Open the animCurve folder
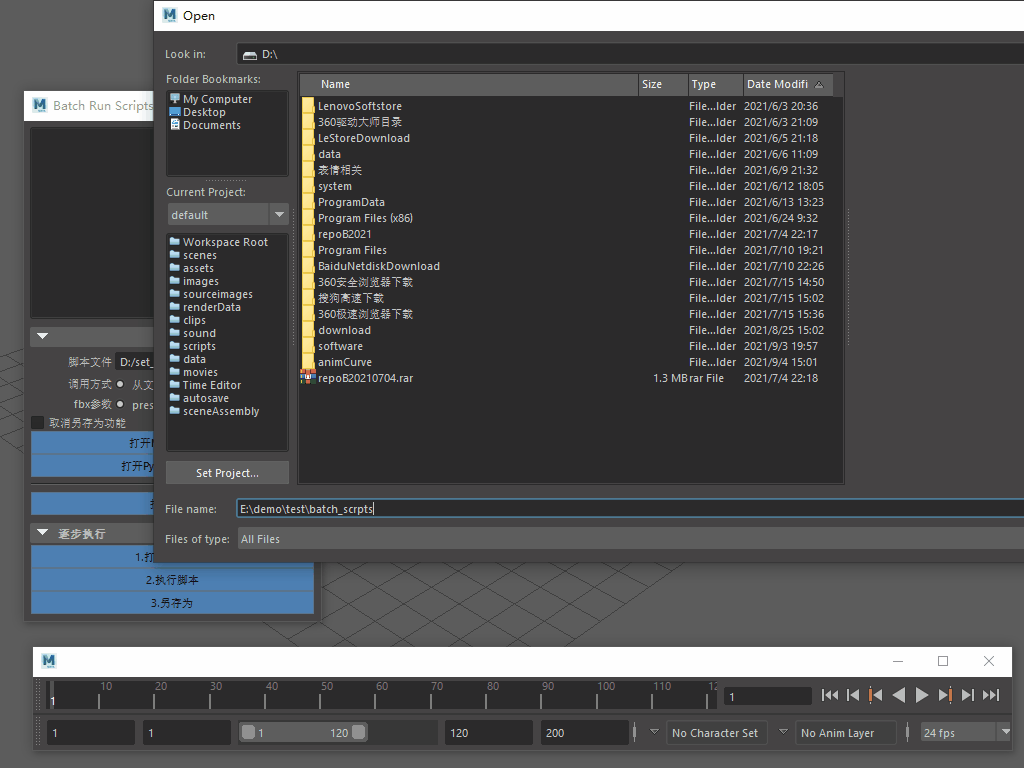The image size is (1024, 768). coord(344,362)
